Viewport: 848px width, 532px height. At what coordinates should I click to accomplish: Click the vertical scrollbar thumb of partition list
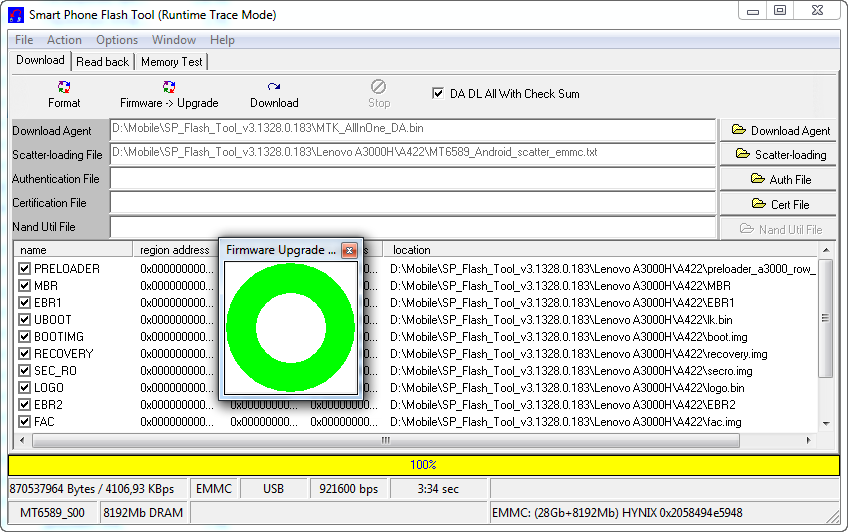coord(825,318)
